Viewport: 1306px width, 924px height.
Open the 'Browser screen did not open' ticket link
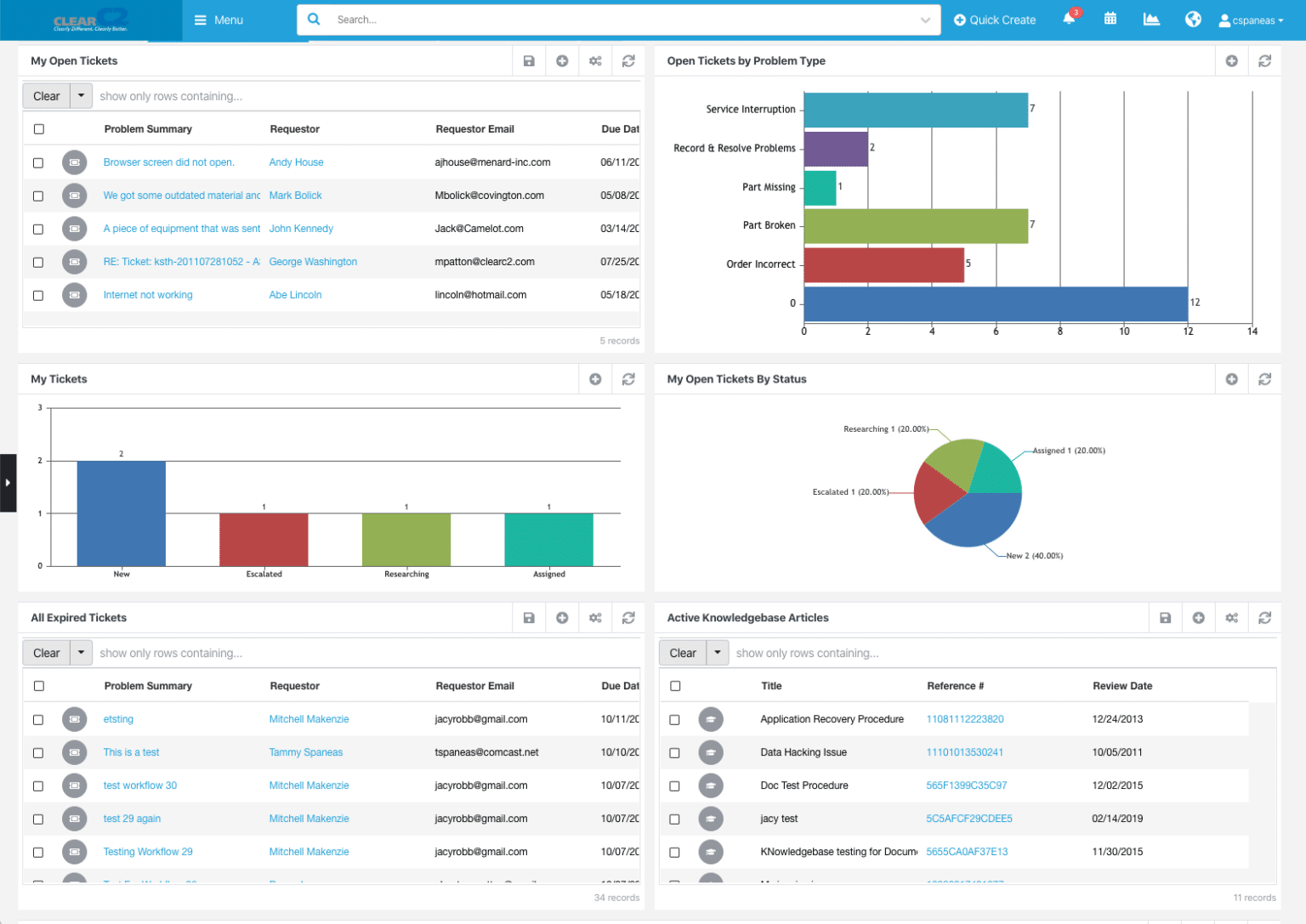point(168,162)
